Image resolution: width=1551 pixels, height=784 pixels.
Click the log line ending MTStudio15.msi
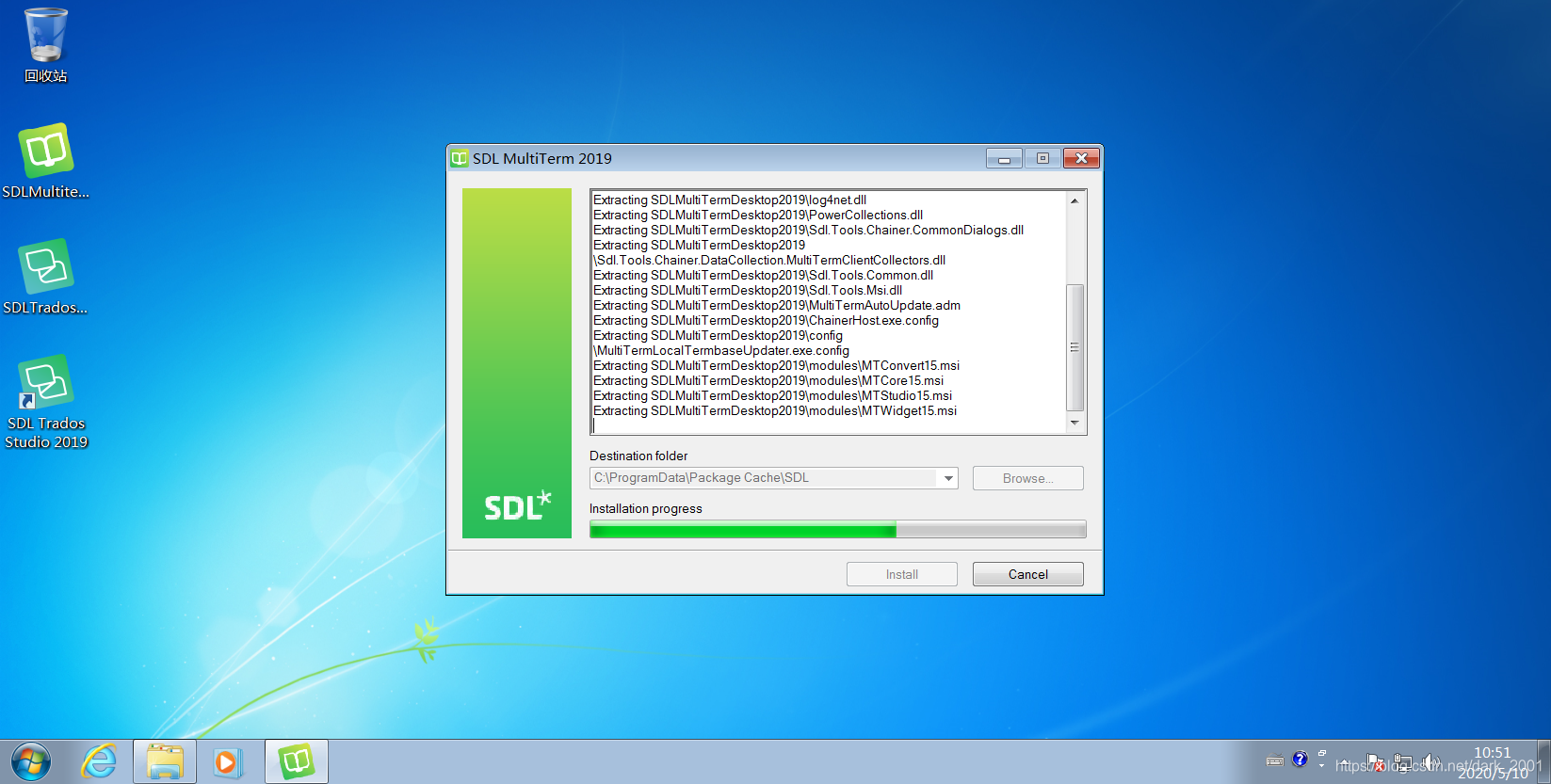tap(772, 395)
